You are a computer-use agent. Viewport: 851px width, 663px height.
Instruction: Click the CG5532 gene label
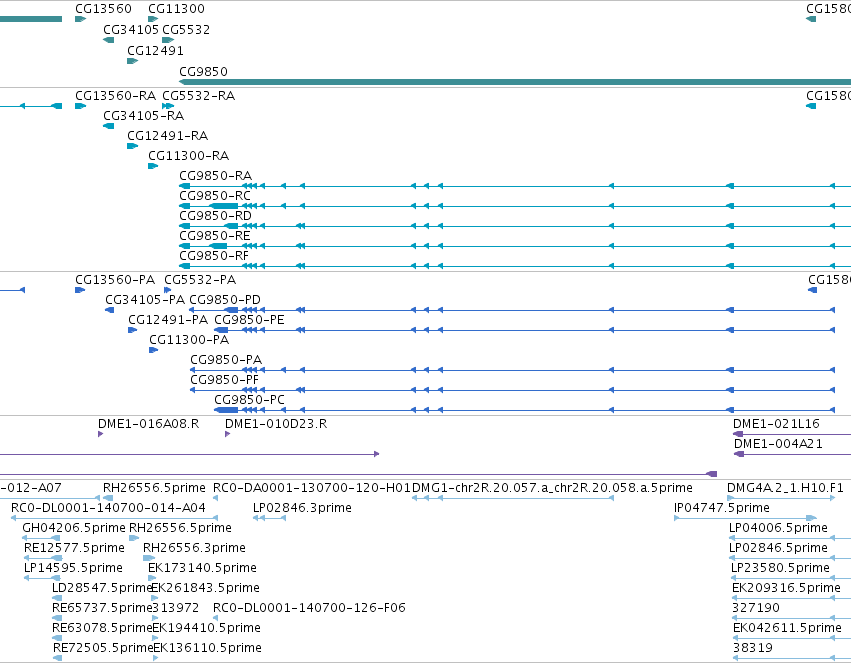186,29
